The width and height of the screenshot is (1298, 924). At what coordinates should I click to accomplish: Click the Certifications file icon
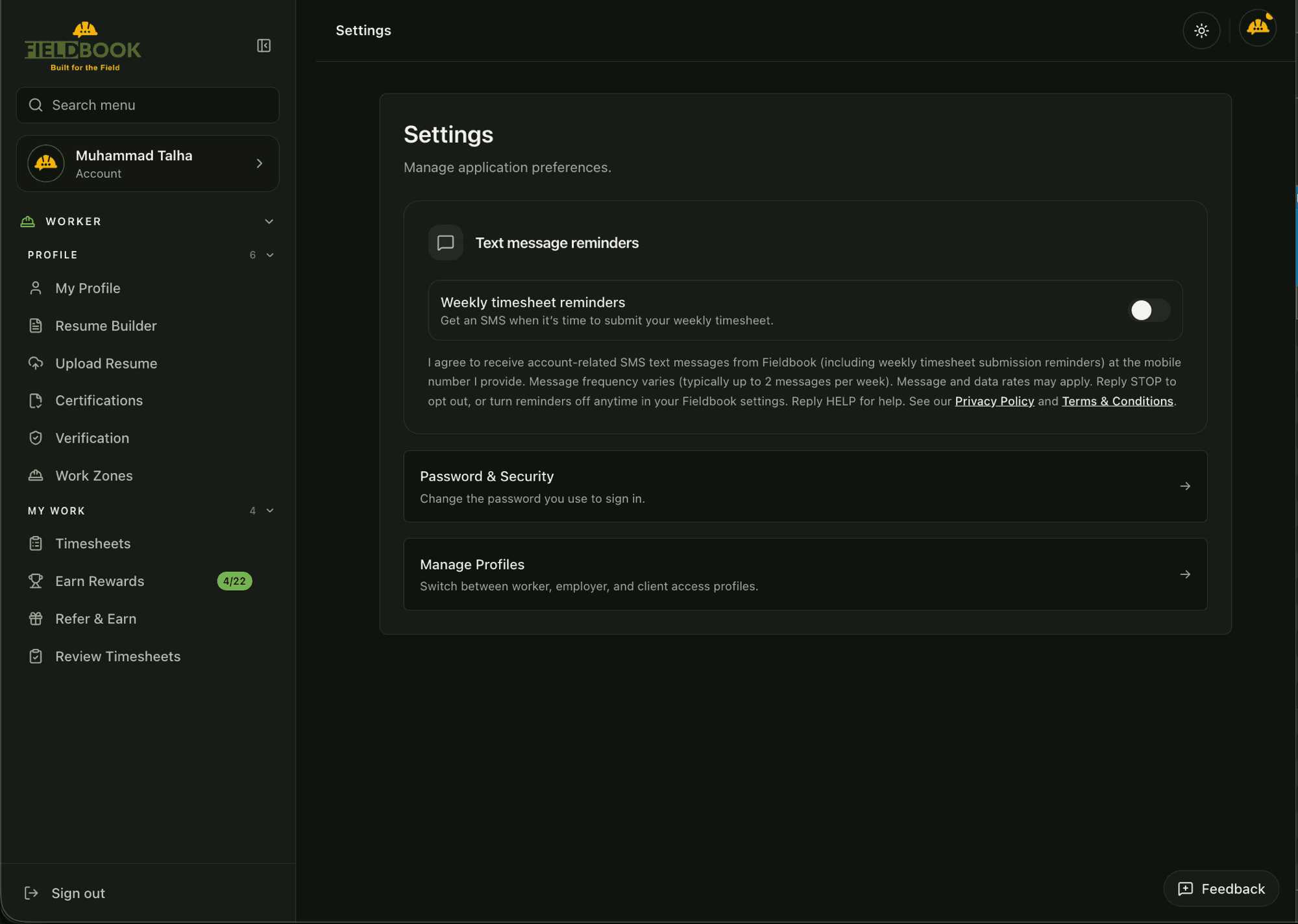[36, 401]
